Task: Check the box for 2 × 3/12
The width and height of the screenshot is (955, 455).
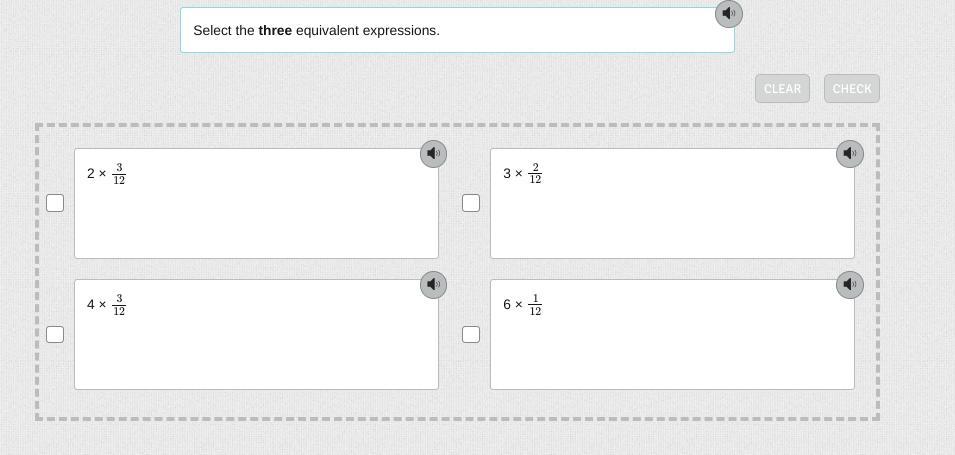Action: point(55,203)
